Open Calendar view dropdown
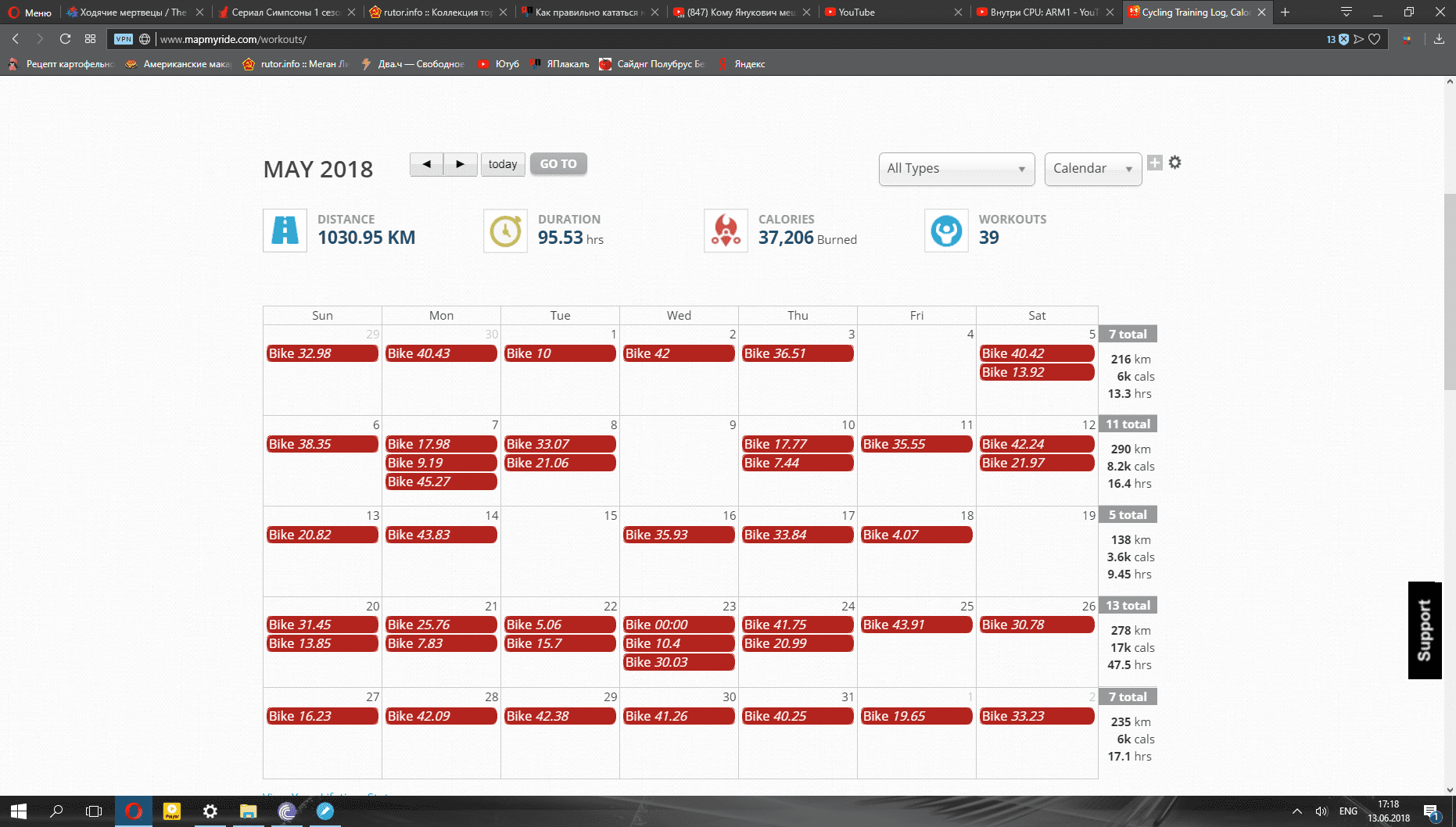Screen dimensions: 1456x827 tap(1093, 169)
